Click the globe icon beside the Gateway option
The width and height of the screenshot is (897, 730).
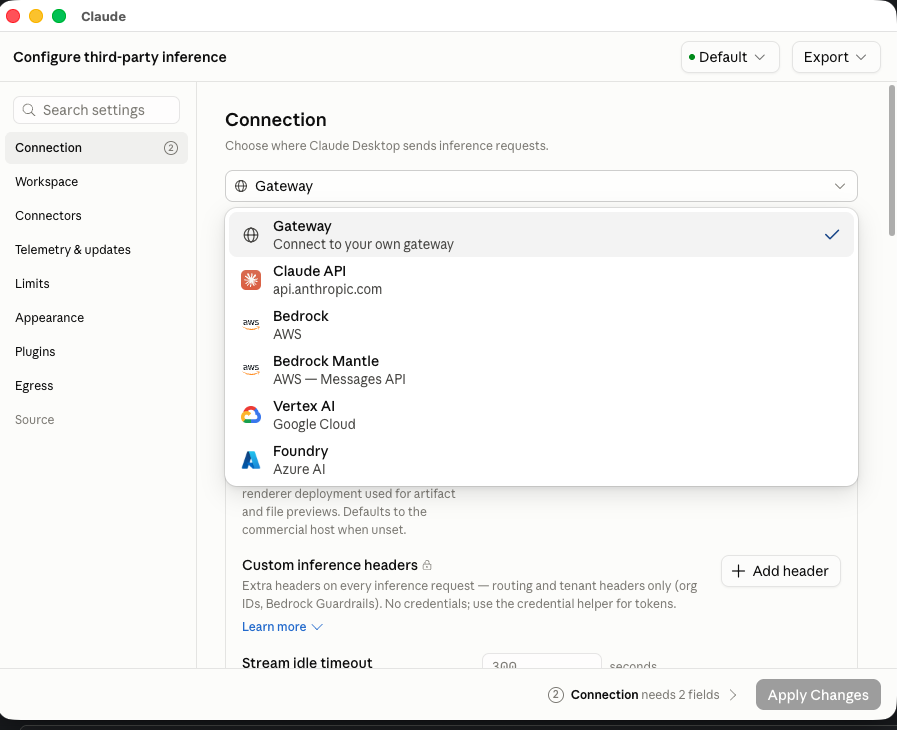251,235
